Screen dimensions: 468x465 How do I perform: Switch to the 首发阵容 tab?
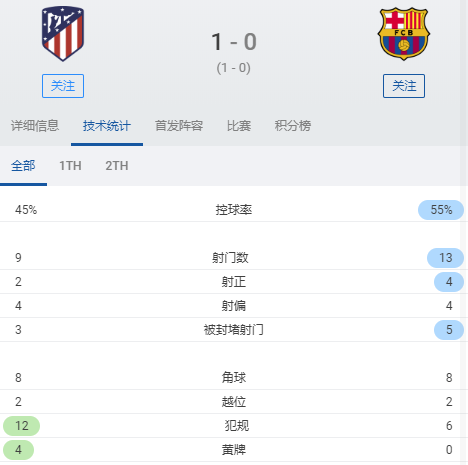point(179,126)
